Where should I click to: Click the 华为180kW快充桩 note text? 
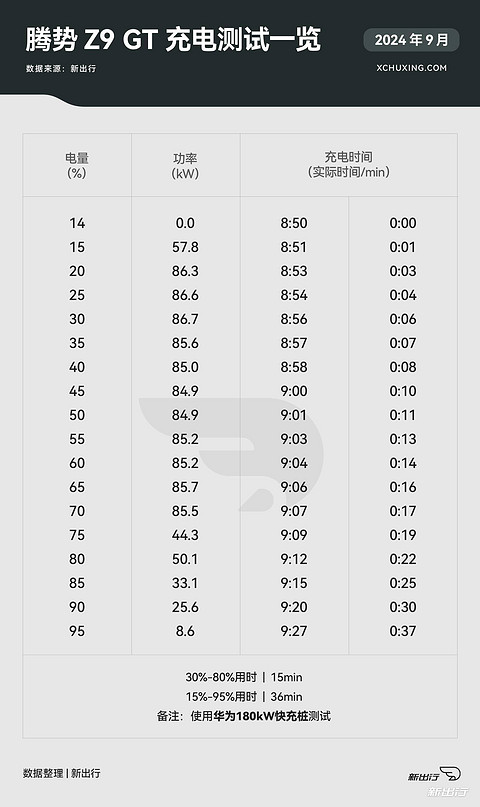[x=261, y=716]
